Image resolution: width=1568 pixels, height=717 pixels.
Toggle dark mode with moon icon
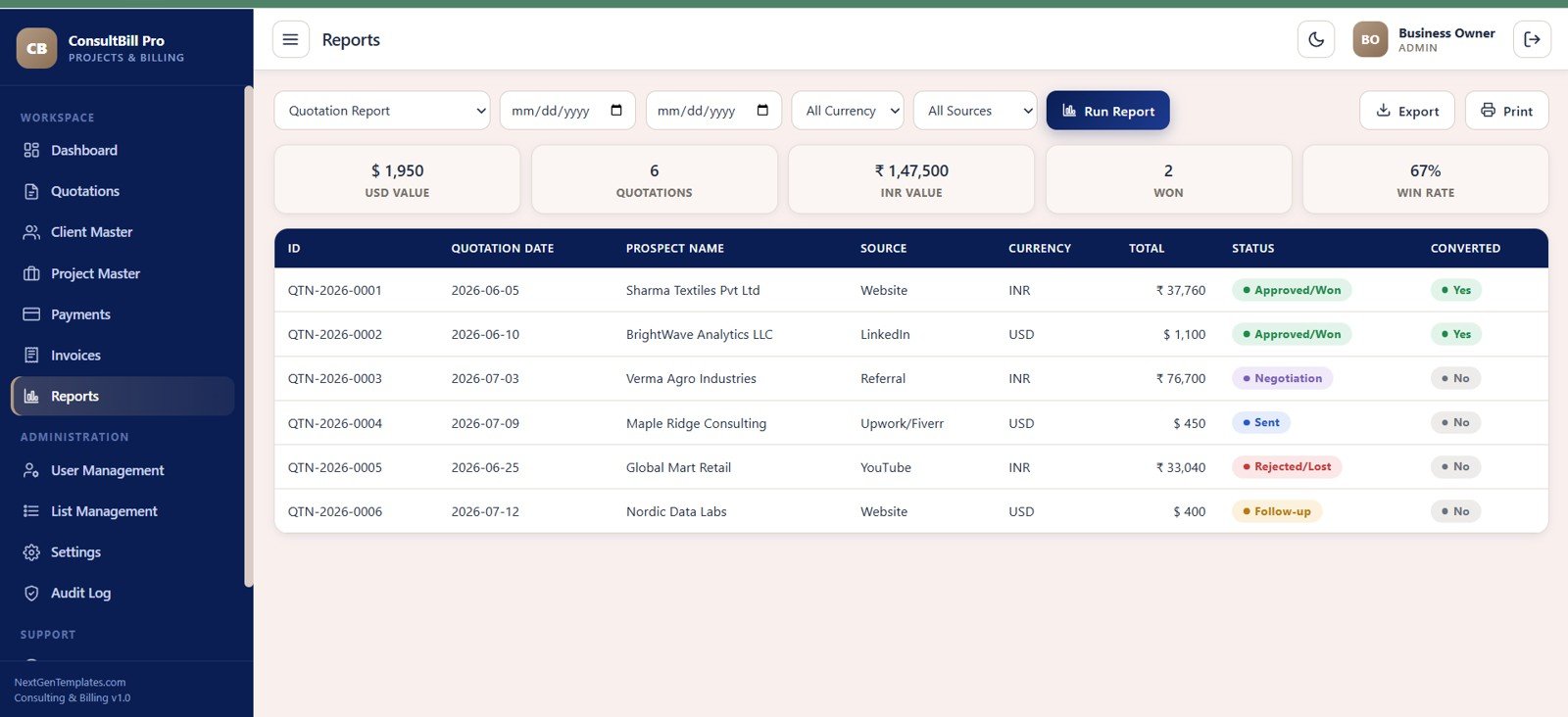click(x=1316, y=39)
